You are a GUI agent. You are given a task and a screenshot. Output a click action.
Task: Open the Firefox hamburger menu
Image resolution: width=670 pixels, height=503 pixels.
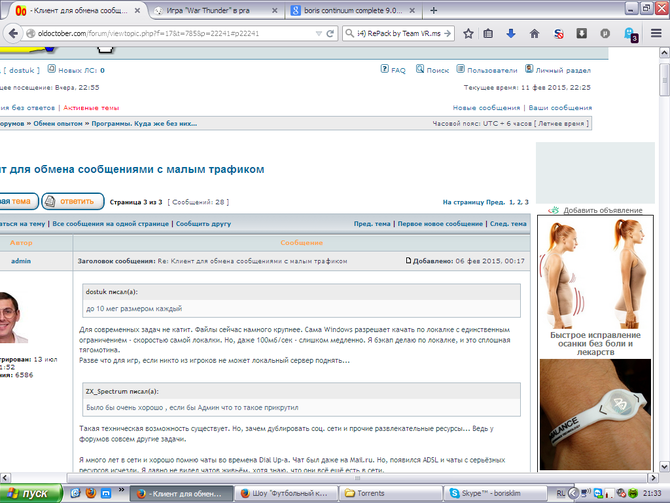click(657, 33)
